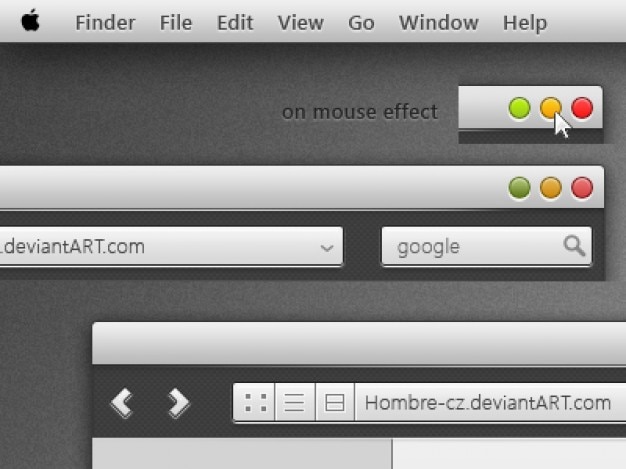
Task: Open the Edit menu
Action: pyautogui.click(x=235, y=22)
